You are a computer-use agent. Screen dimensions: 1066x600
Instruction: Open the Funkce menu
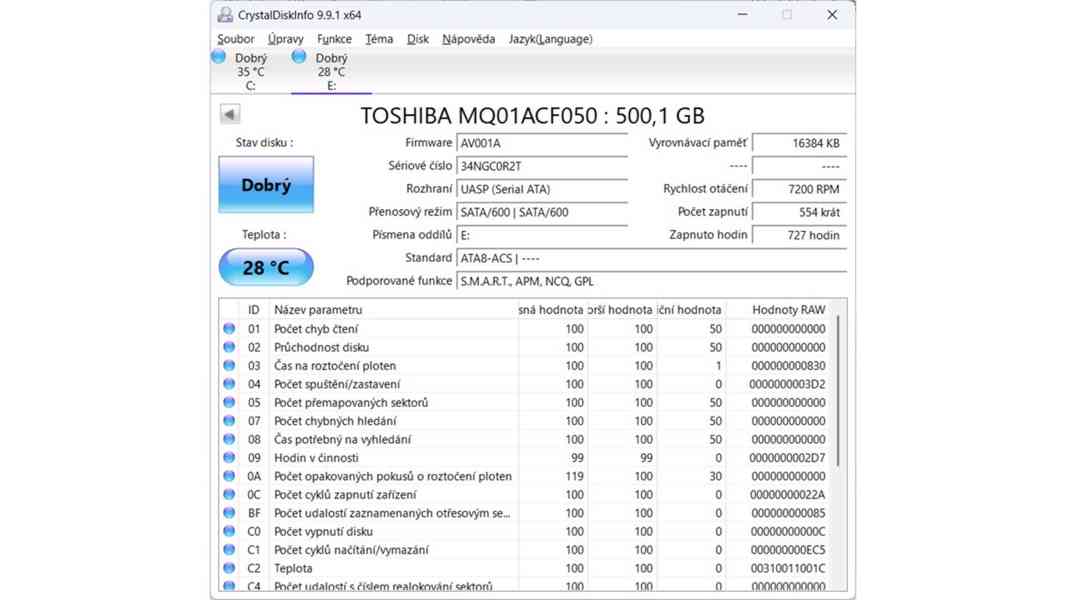[334, 39]
